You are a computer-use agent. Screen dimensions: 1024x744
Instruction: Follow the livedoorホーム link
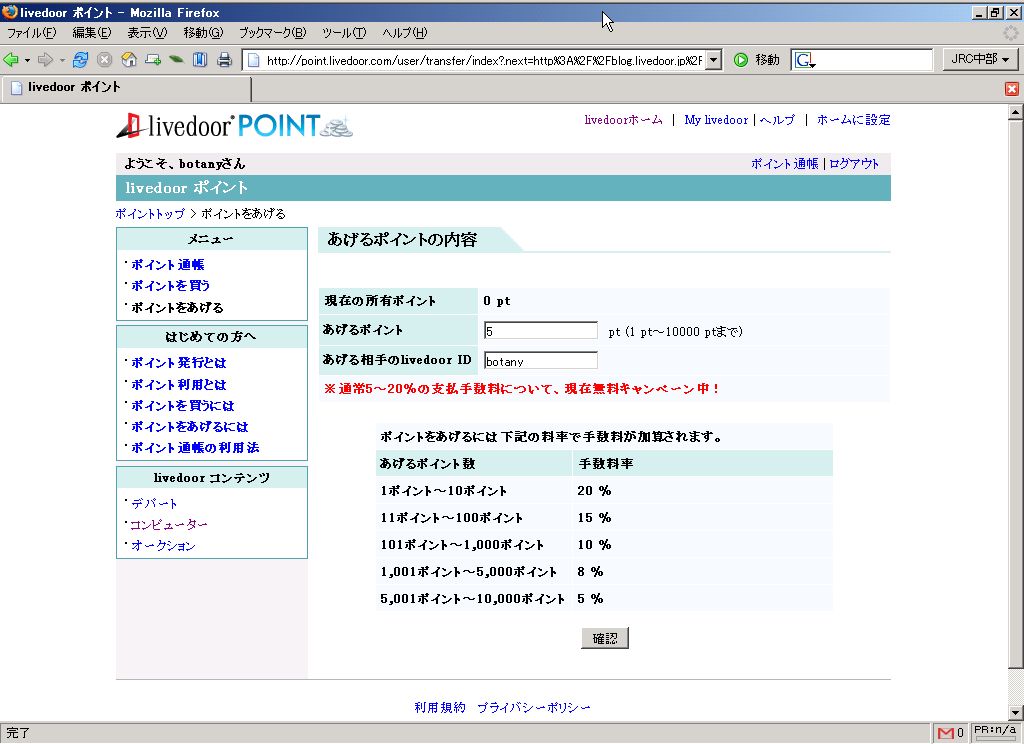623,120
